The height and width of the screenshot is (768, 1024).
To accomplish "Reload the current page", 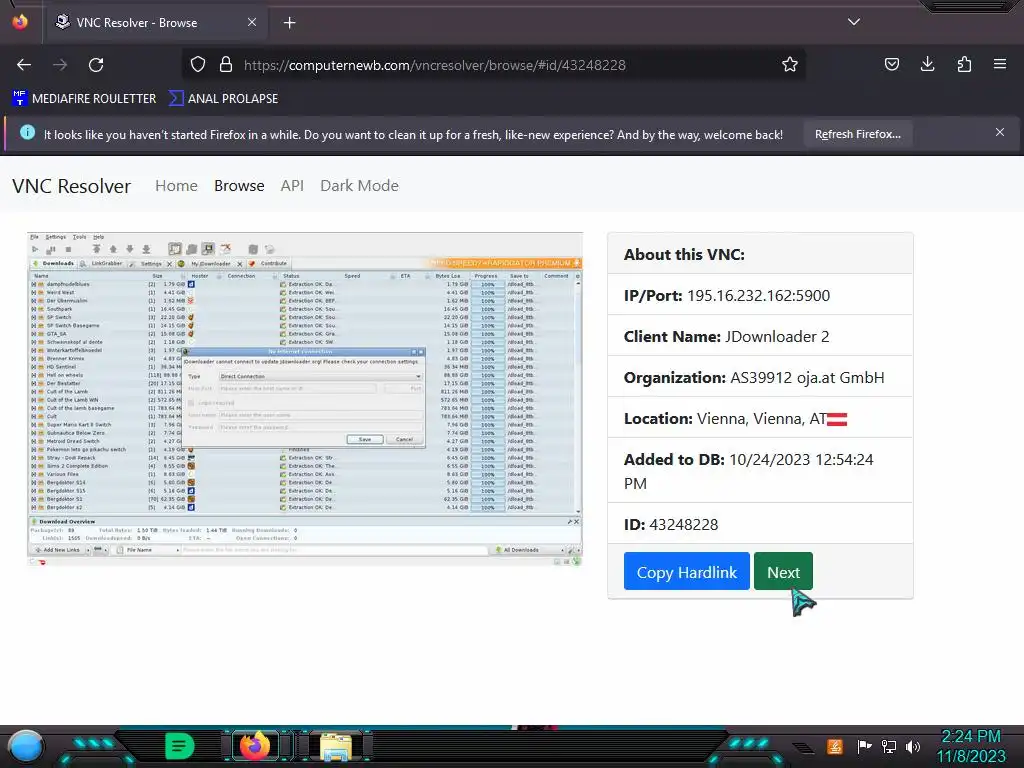I will tap(96, 65).
